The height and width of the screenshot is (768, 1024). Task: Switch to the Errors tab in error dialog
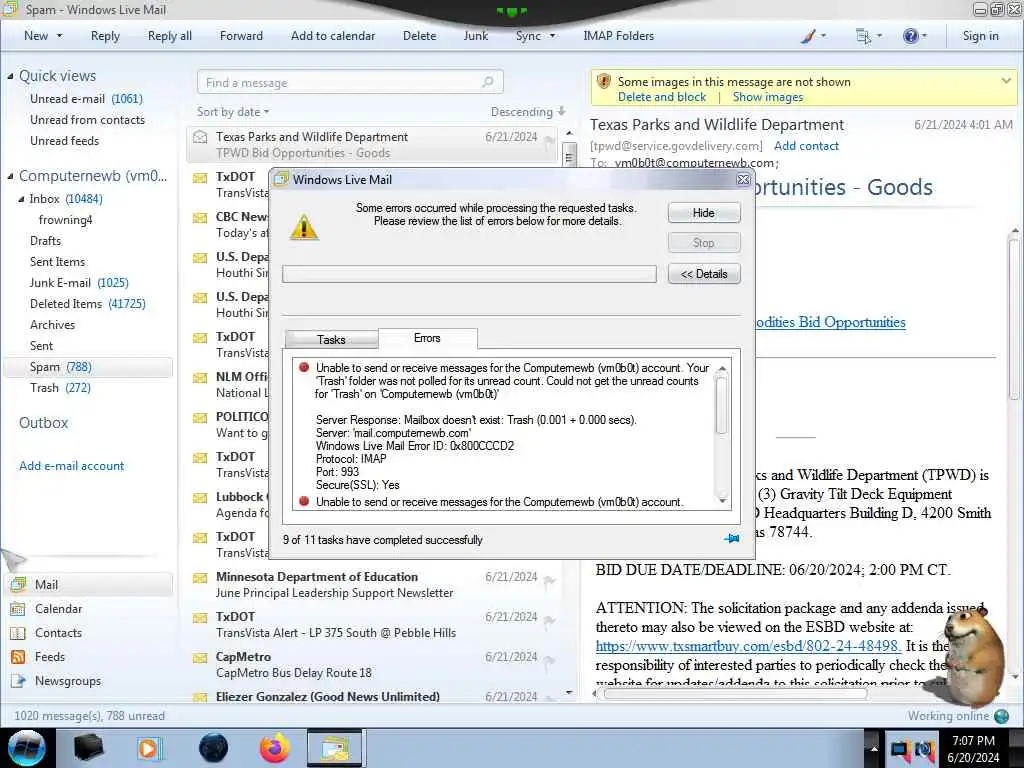(427, 338)
